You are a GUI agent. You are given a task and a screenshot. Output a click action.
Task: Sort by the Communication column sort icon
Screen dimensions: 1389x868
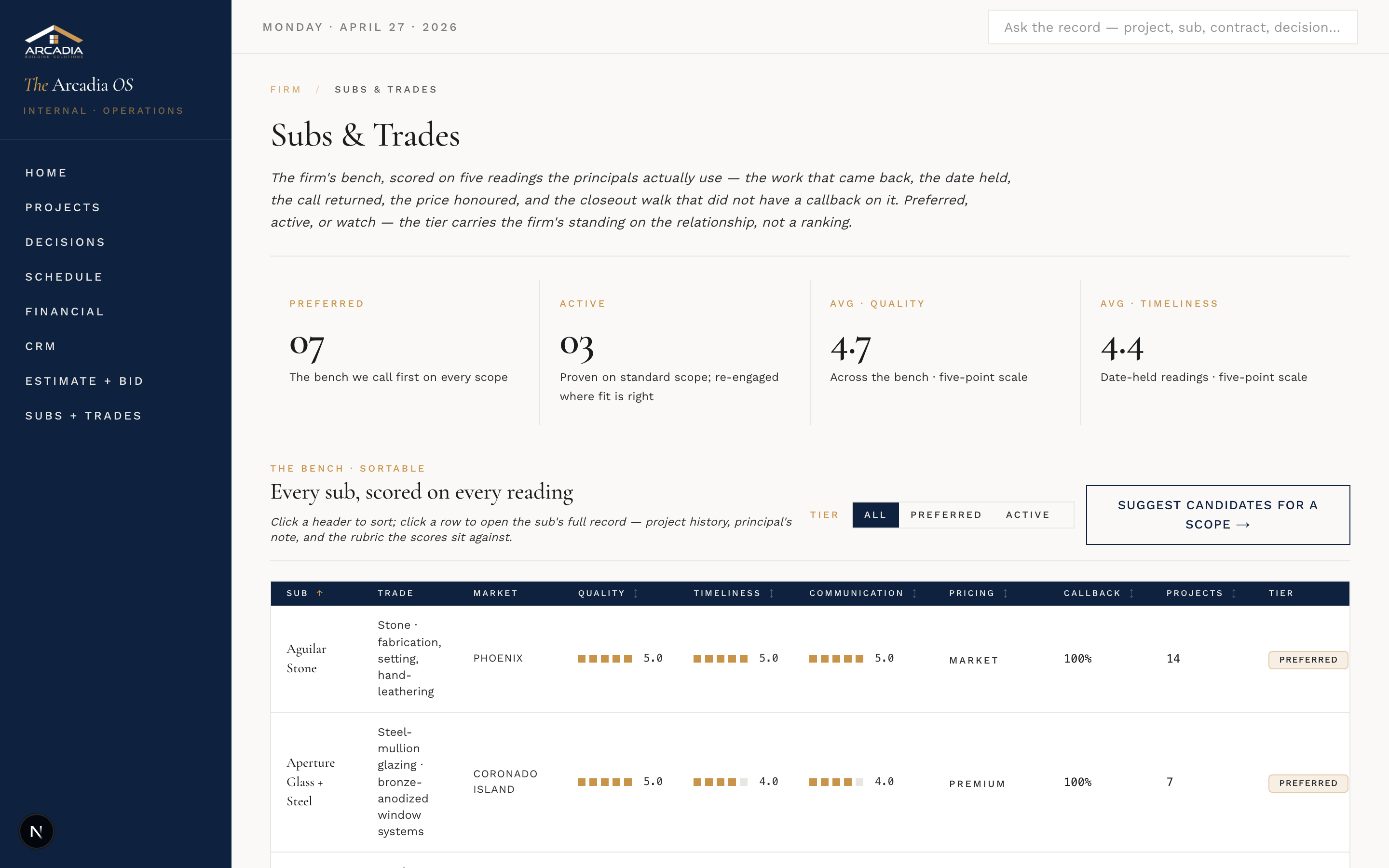[914, 593]
